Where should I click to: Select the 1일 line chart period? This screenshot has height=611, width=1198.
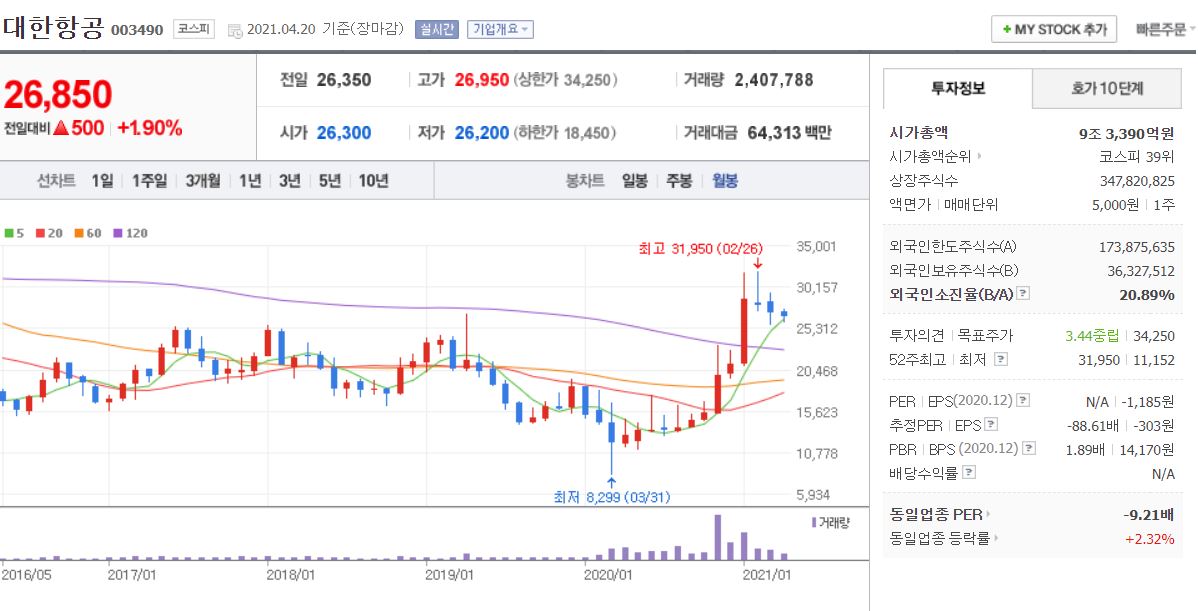pos(102,181)
